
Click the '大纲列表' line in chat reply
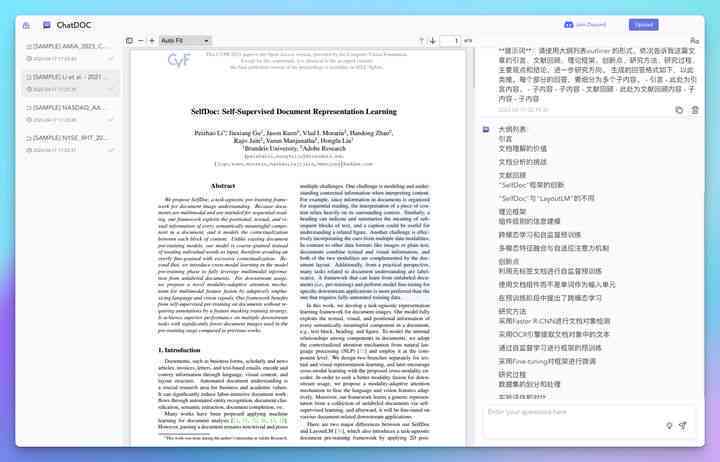[513, 130]
